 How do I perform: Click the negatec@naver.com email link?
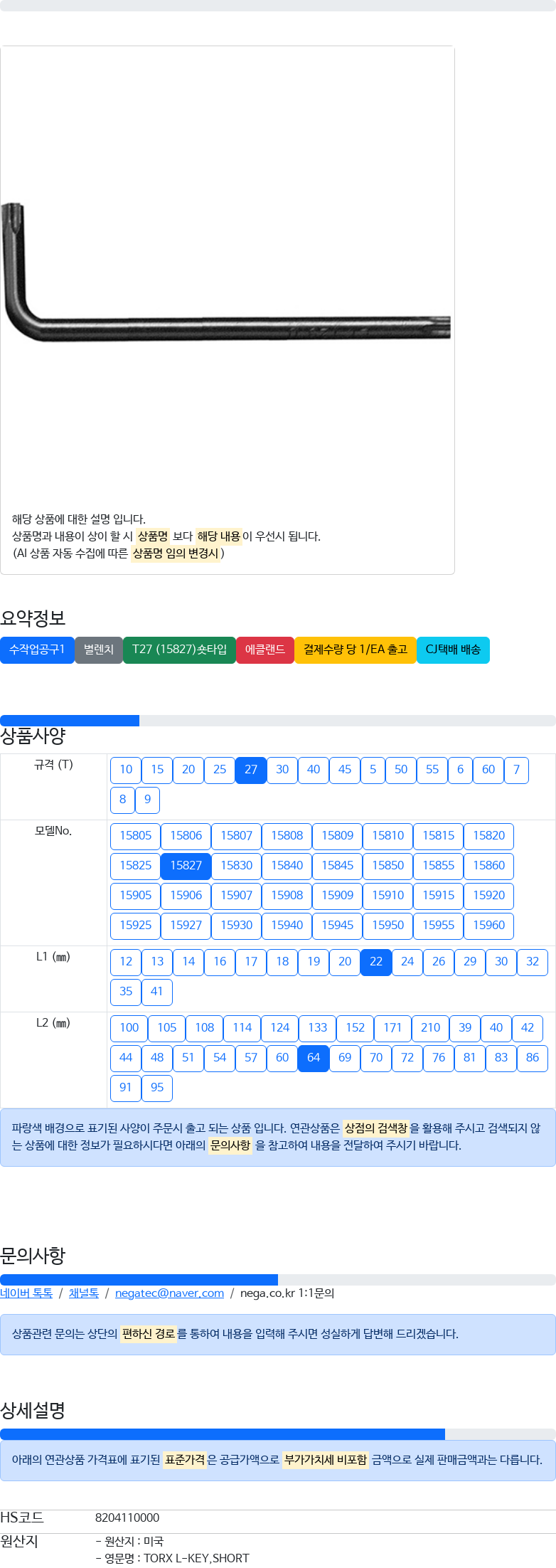(169, 1293)
